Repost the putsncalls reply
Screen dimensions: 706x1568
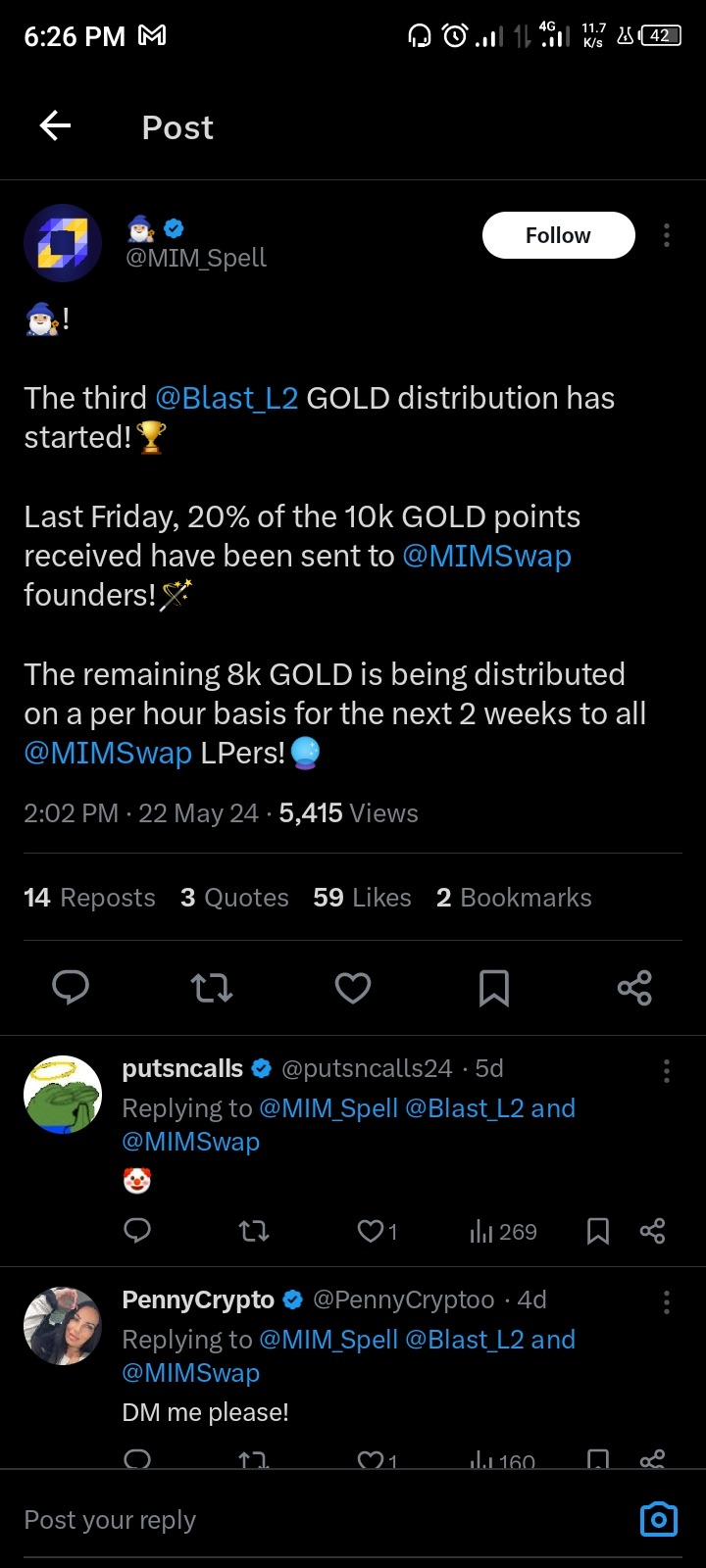coord(254,1231)
